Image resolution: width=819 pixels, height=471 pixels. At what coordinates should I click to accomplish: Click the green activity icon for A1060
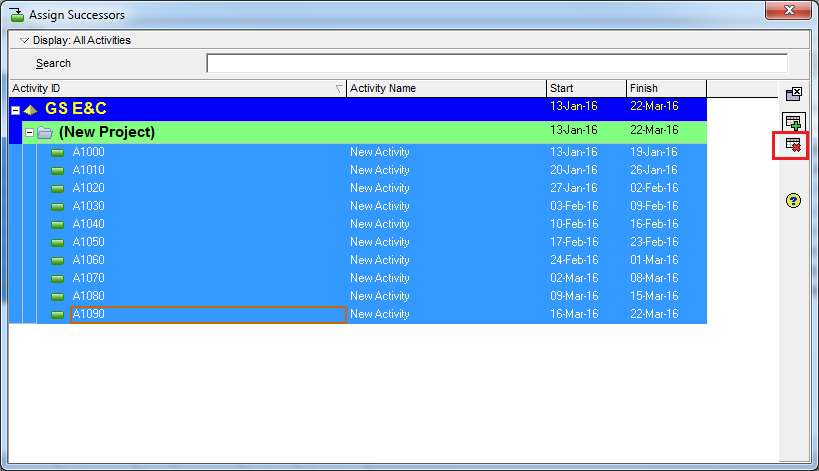[57, 261]
